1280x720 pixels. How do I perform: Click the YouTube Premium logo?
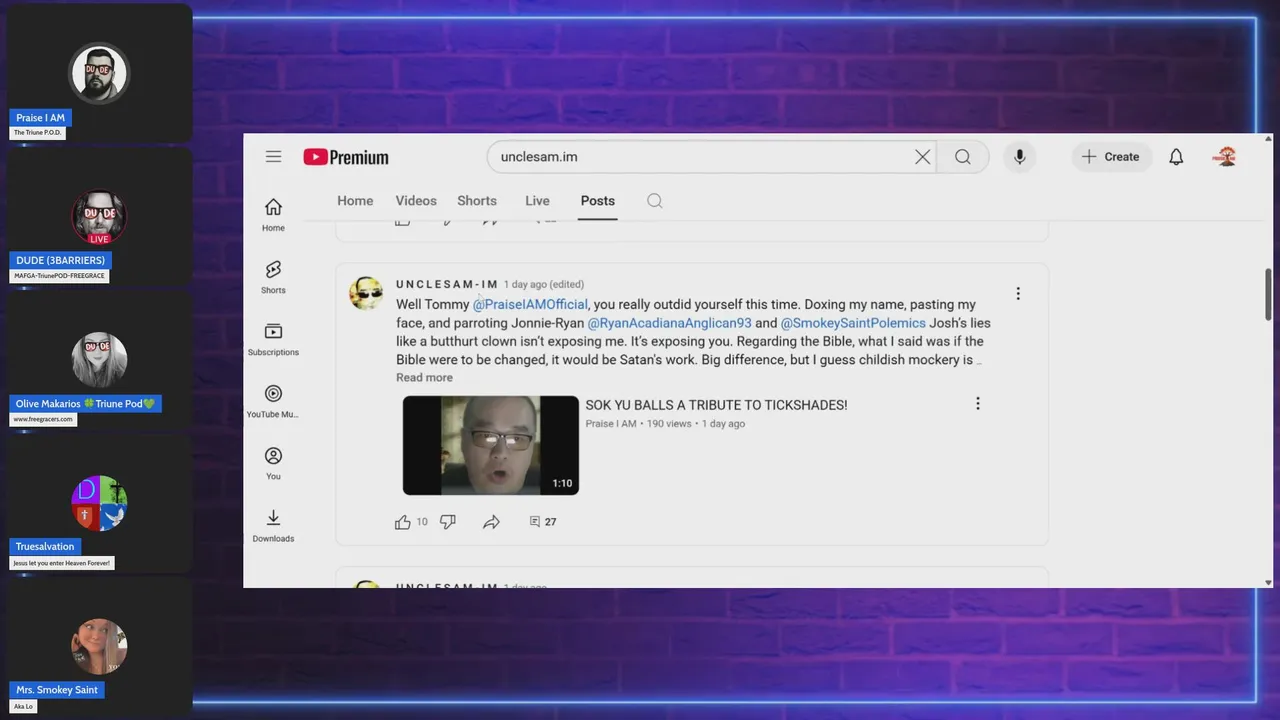(346, 157)
